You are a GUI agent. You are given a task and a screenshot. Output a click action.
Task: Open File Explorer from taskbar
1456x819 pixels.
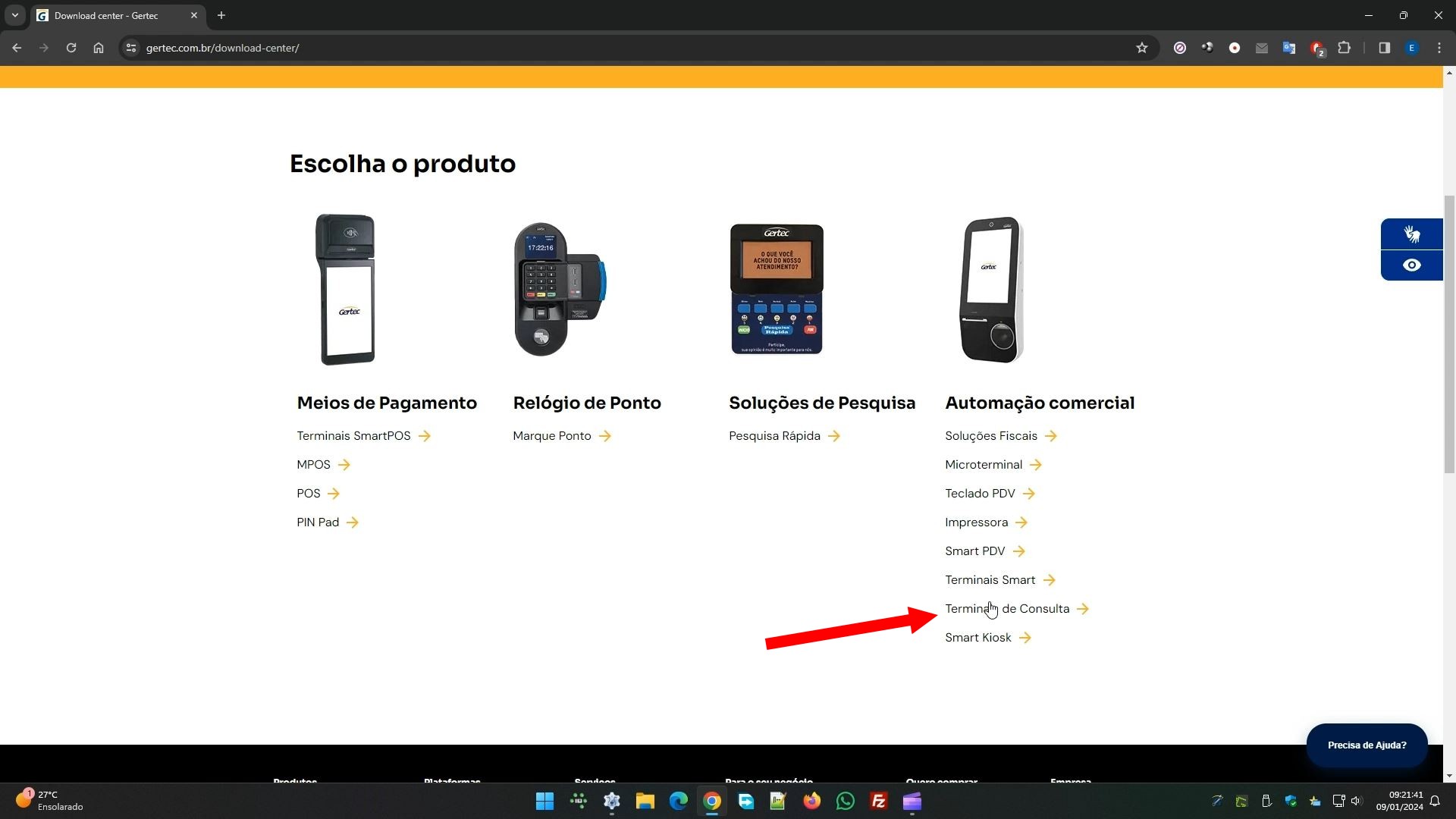[645, 801]
